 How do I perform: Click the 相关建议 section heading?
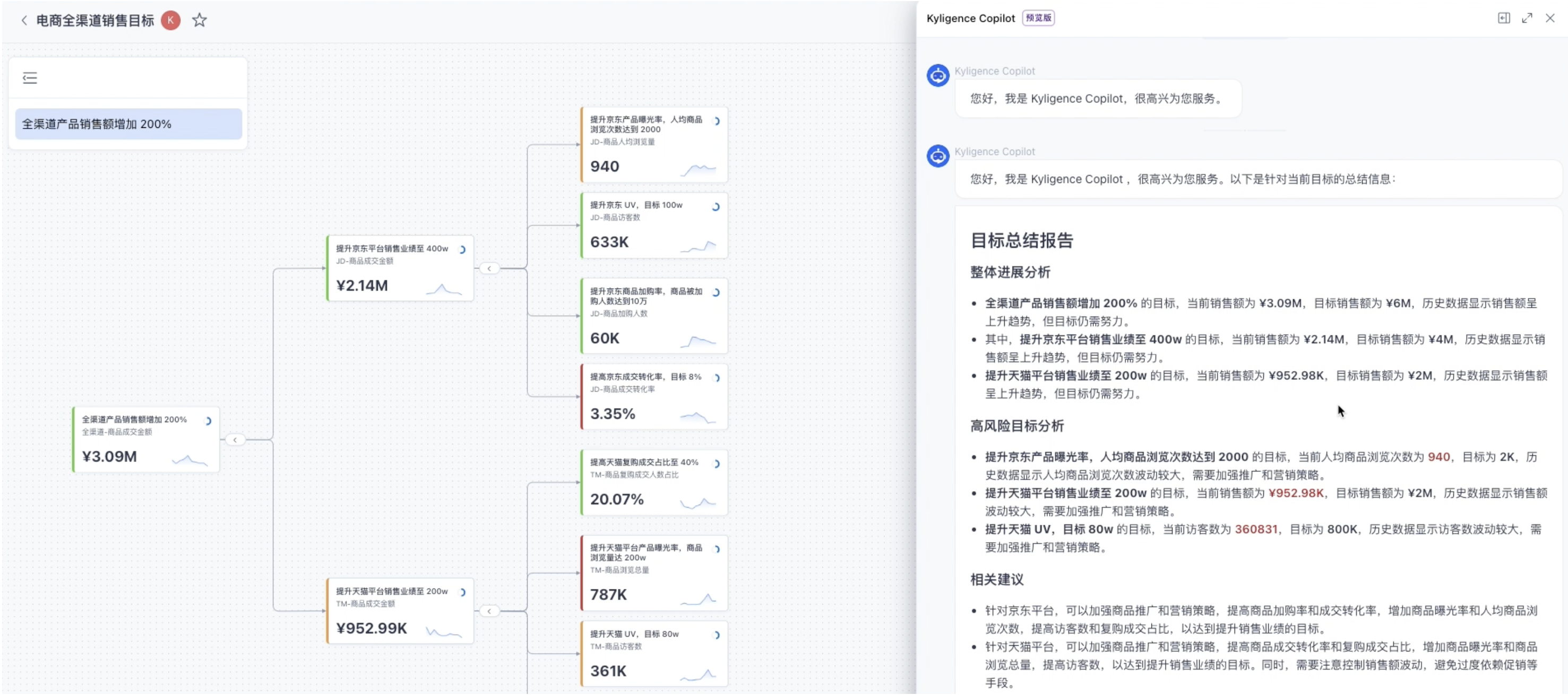pyautogui.click(x=997, y=580)
